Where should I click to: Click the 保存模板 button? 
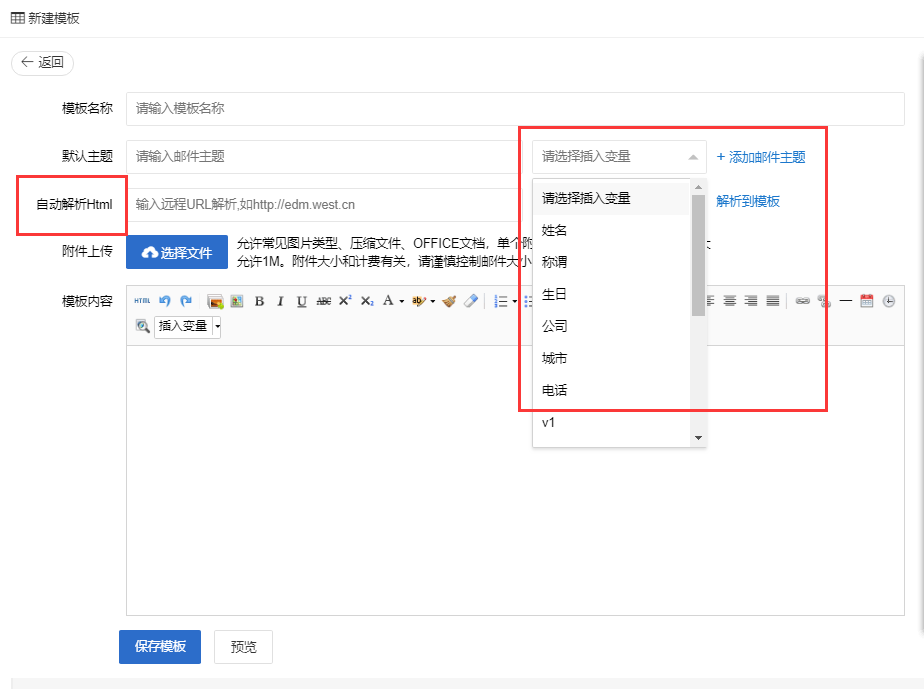click(160, 647)
